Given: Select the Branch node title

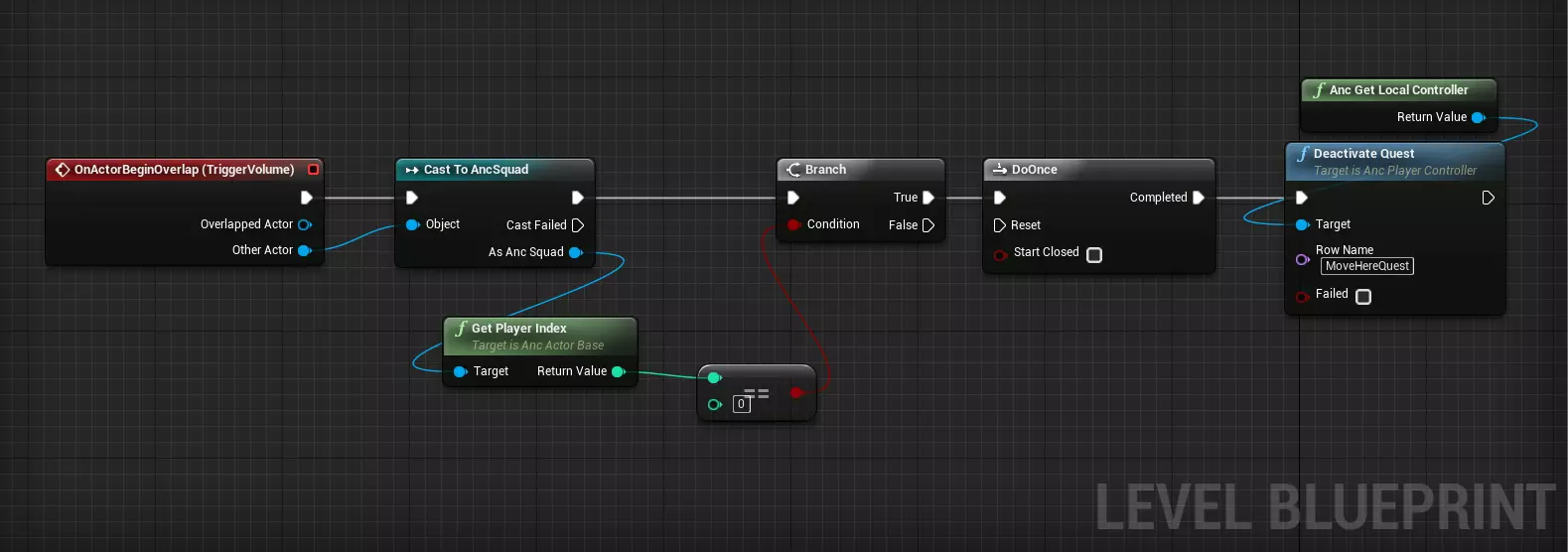Looking at the screenshot, I should (826, 170).
